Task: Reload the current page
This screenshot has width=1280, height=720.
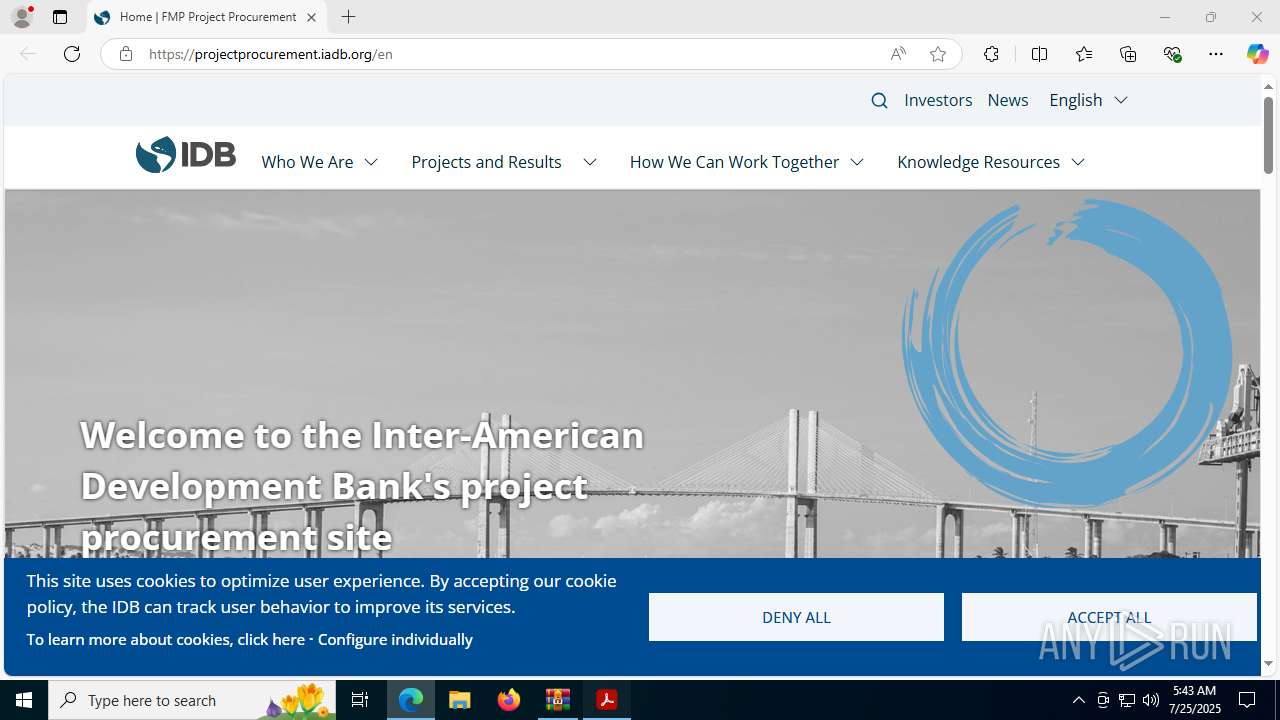Action: point(72,54)
